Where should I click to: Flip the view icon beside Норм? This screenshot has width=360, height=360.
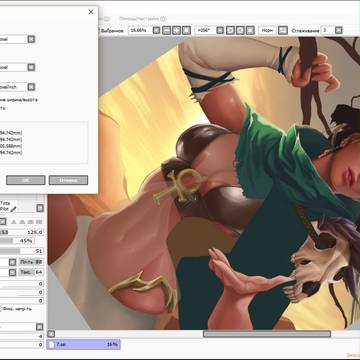coord(283,30)
